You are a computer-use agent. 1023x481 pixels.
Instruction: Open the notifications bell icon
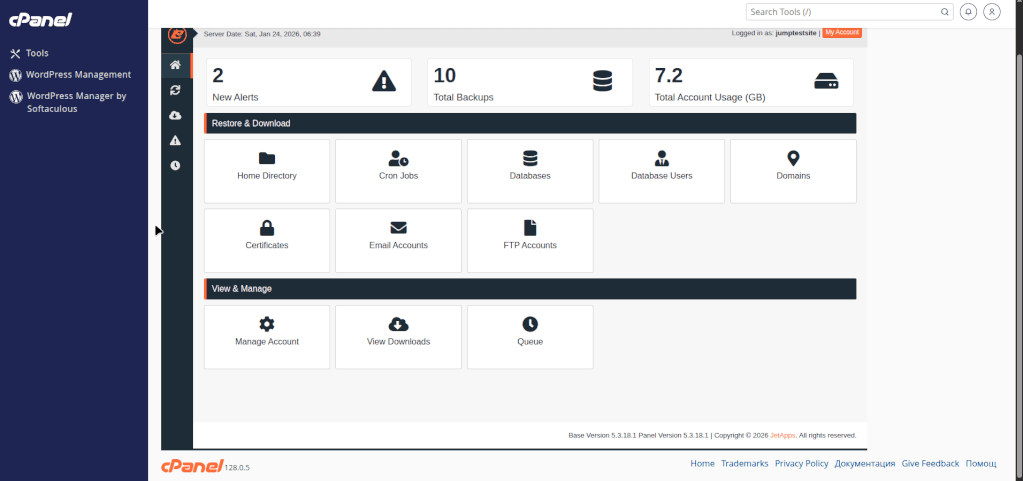(968, 12)
